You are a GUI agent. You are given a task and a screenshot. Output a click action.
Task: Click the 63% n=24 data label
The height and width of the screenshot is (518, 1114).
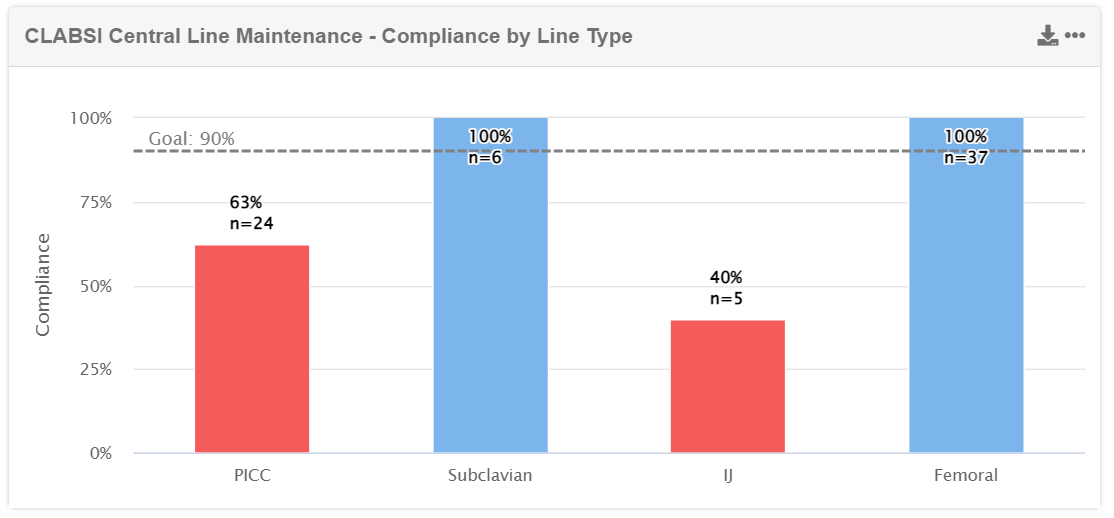click(x=252, y=213)
